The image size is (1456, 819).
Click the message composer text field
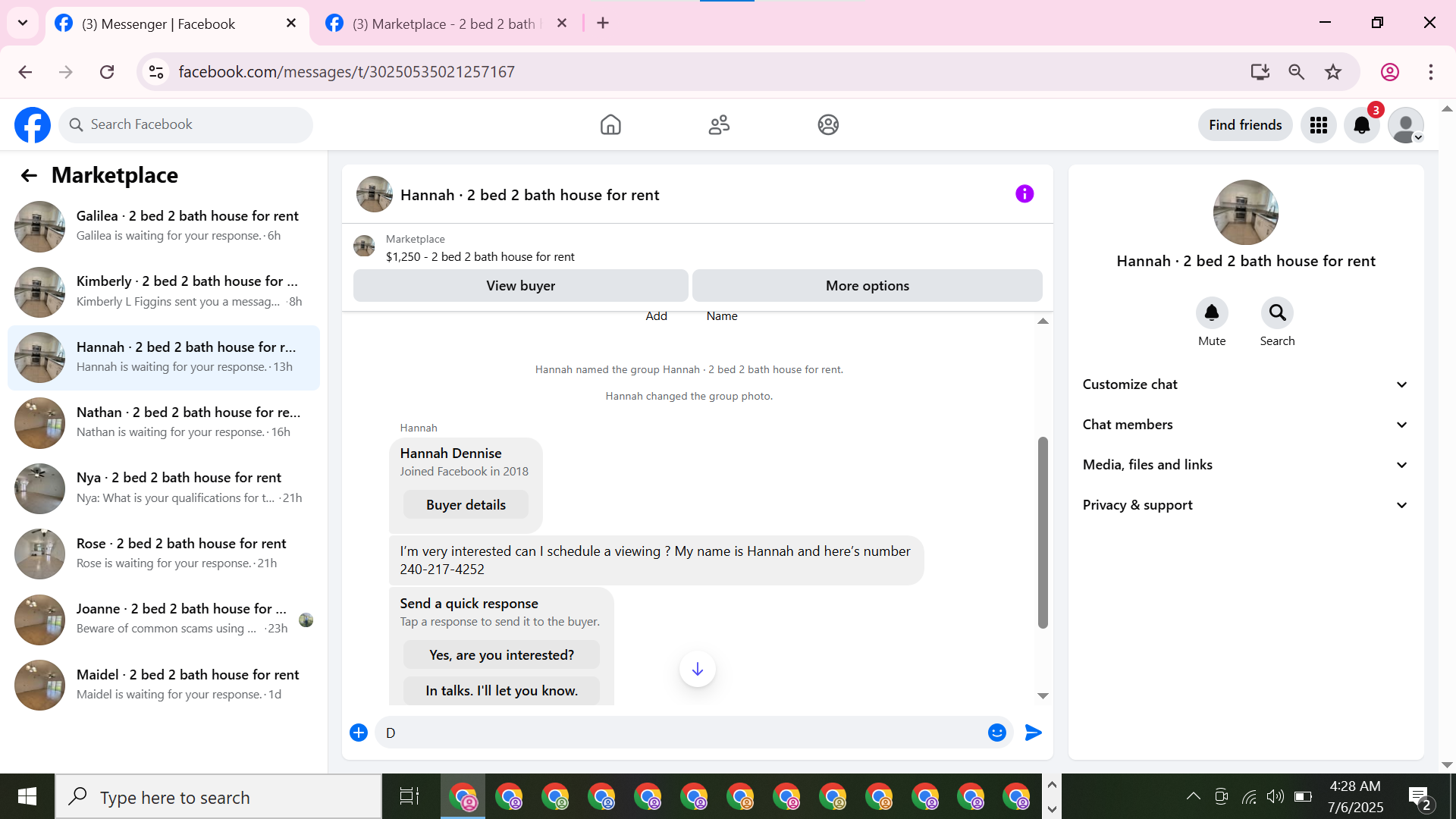(x=682, y=733)
